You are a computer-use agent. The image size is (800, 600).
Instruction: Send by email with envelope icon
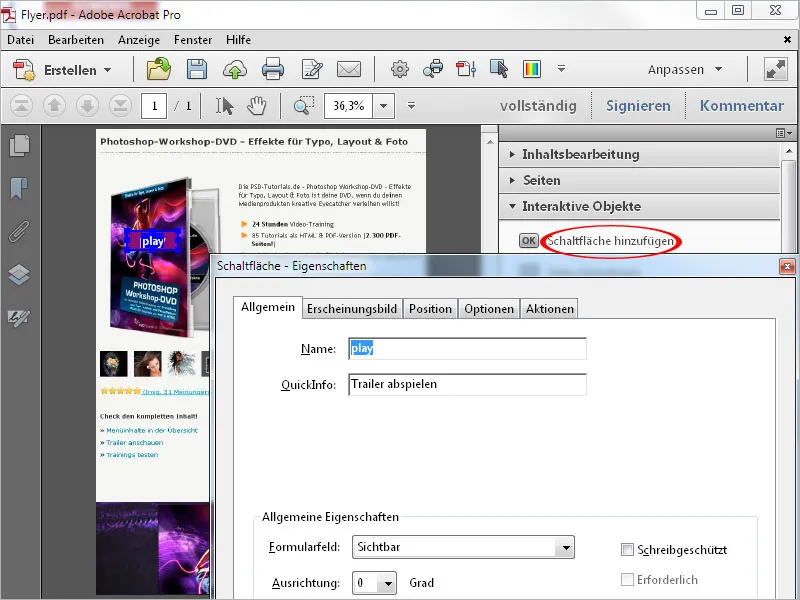[349, 69]
